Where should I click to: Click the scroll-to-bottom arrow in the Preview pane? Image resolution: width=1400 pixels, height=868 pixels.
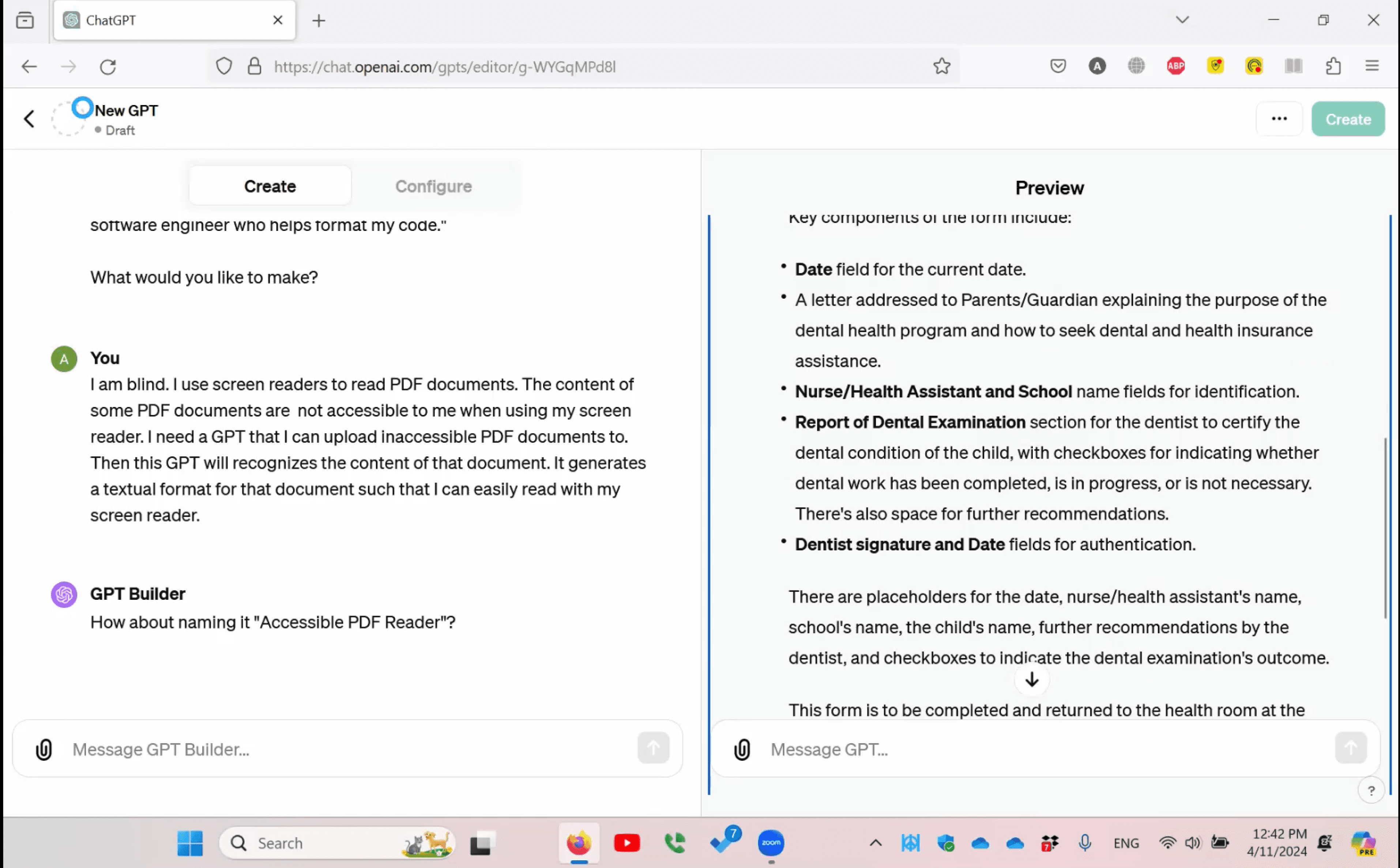1032,680
